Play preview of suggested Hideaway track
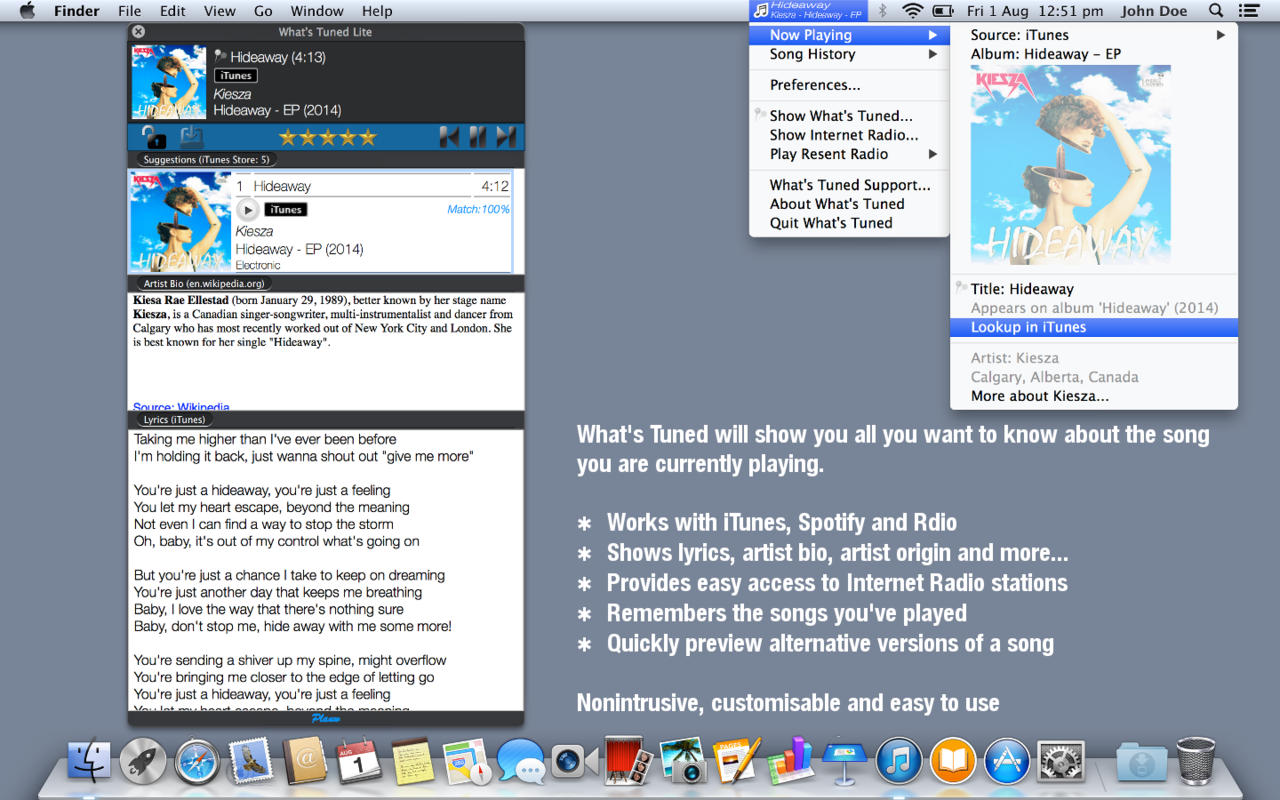The width and height of the screenshot is (1280, 800). (247, 210)
